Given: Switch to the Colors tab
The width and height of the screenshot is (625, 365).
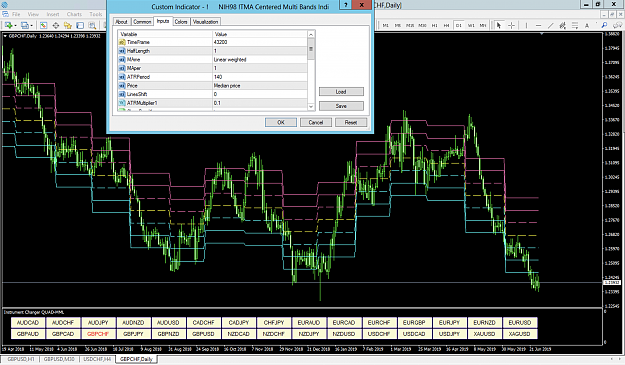Looking at the screenshot, I should [181, 22].
